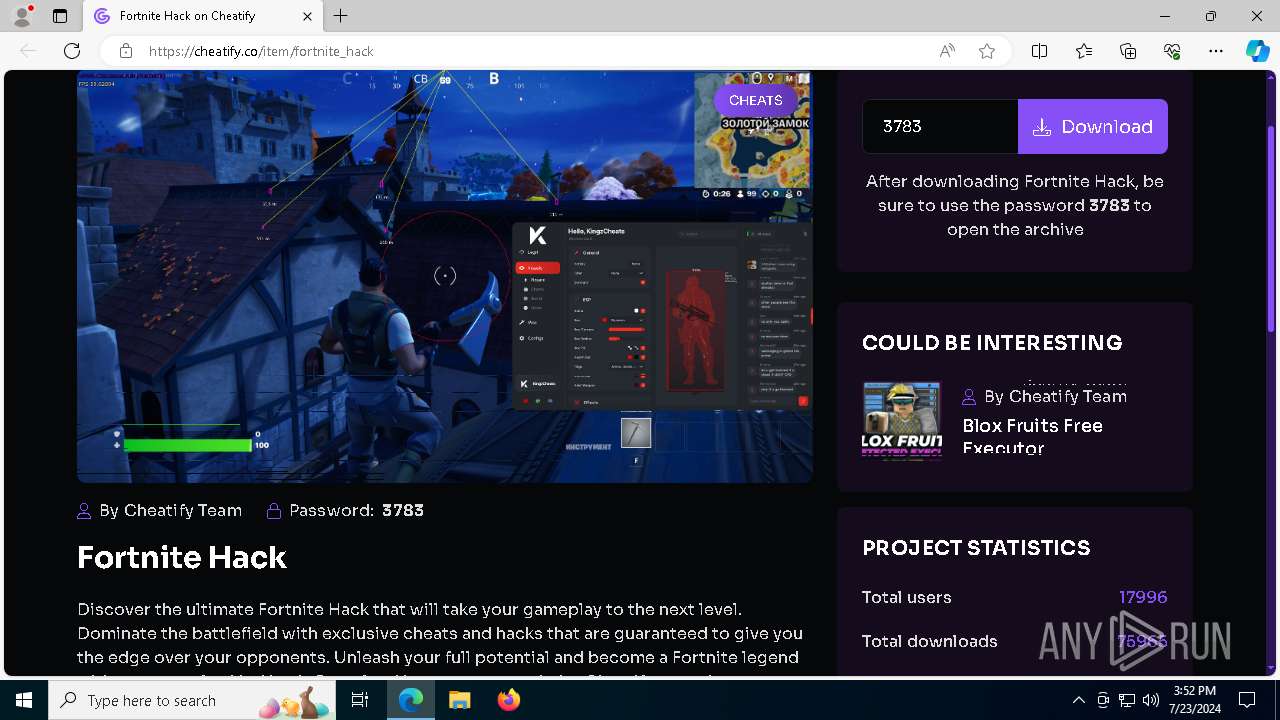Open File Explorer from the taskbar

(459, 700)
